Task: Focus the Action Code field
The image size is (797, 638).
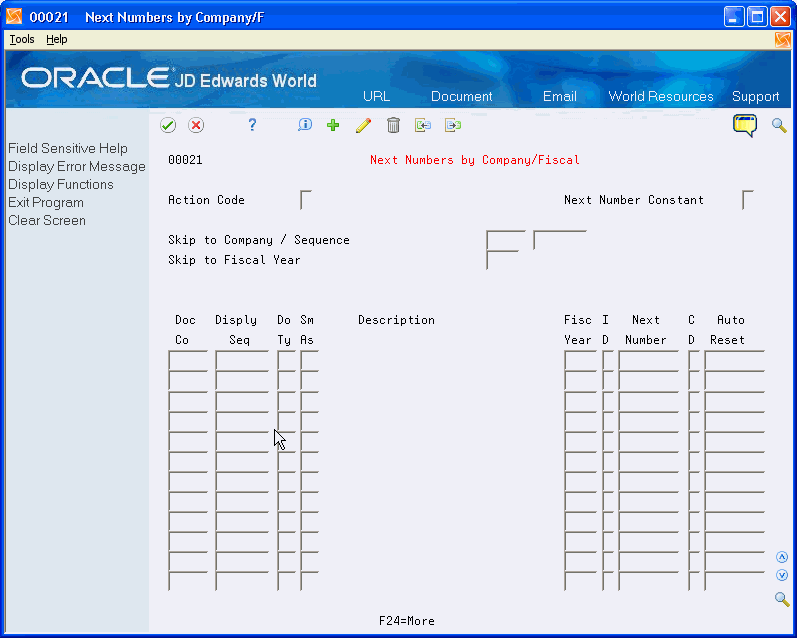Action: pyautogui.click(x=305, y=200)
